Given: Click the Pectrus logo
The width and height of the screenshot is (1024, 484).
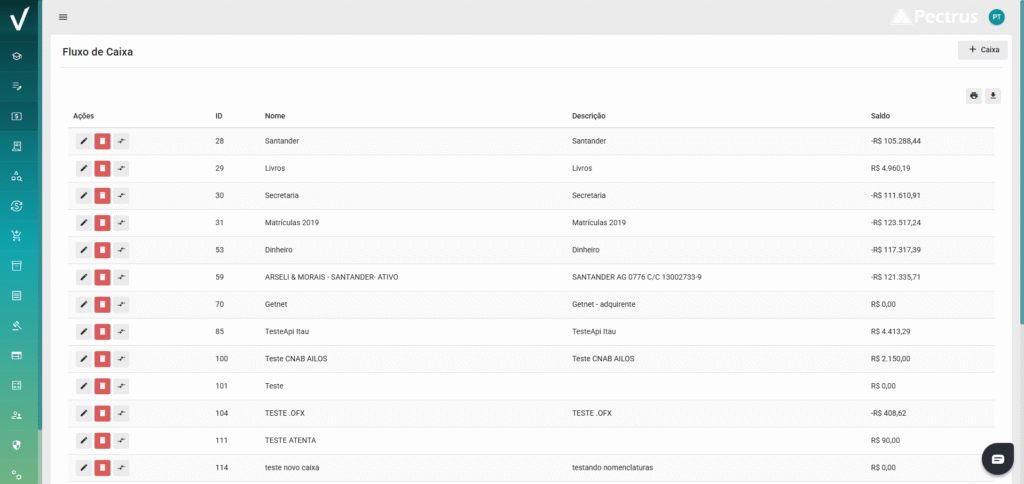Looking at the screenshot, I should [x=933, y=17].
